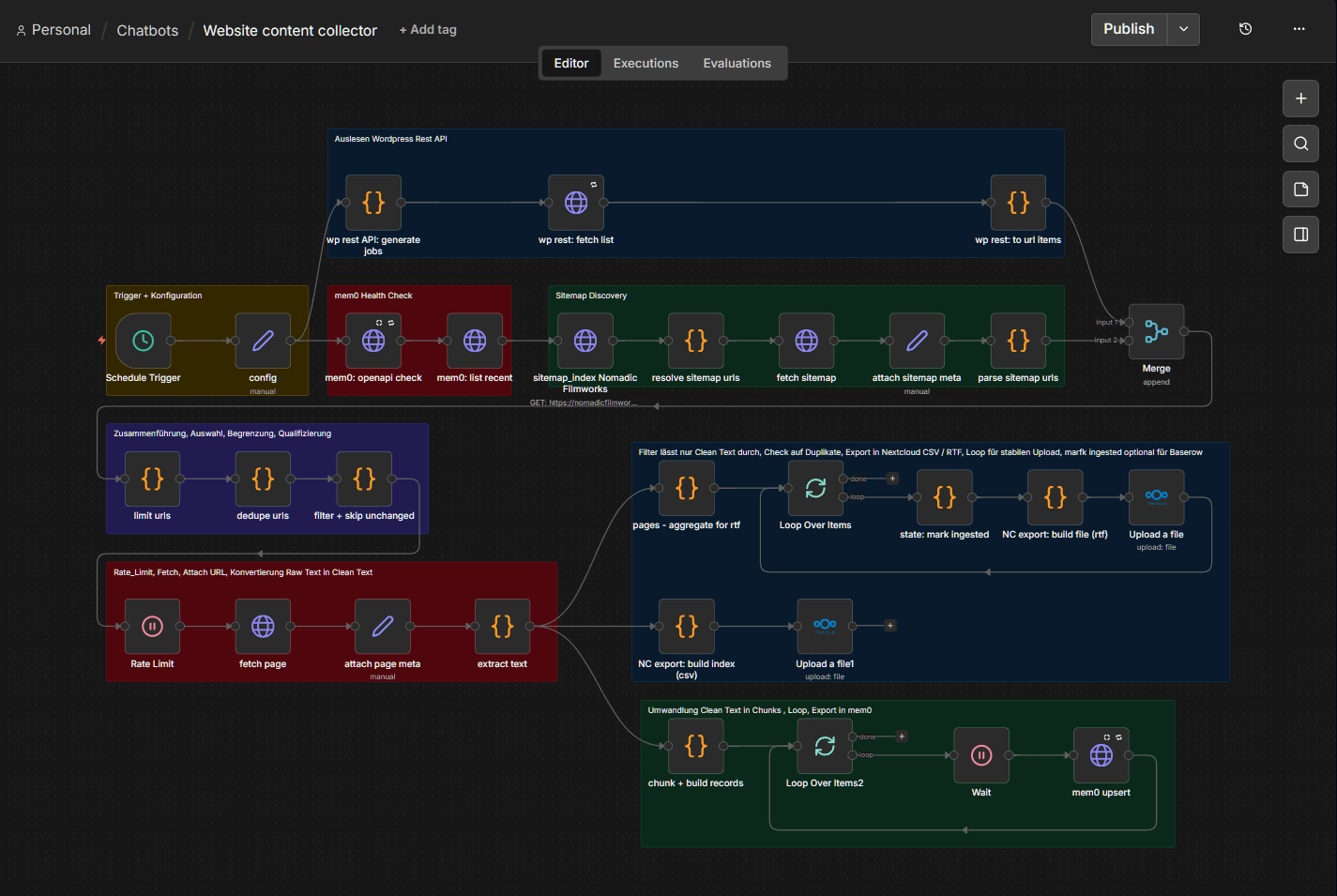Open the Wait node
This screenshot has width=1337, height=896.
click(x=981, y=755)
